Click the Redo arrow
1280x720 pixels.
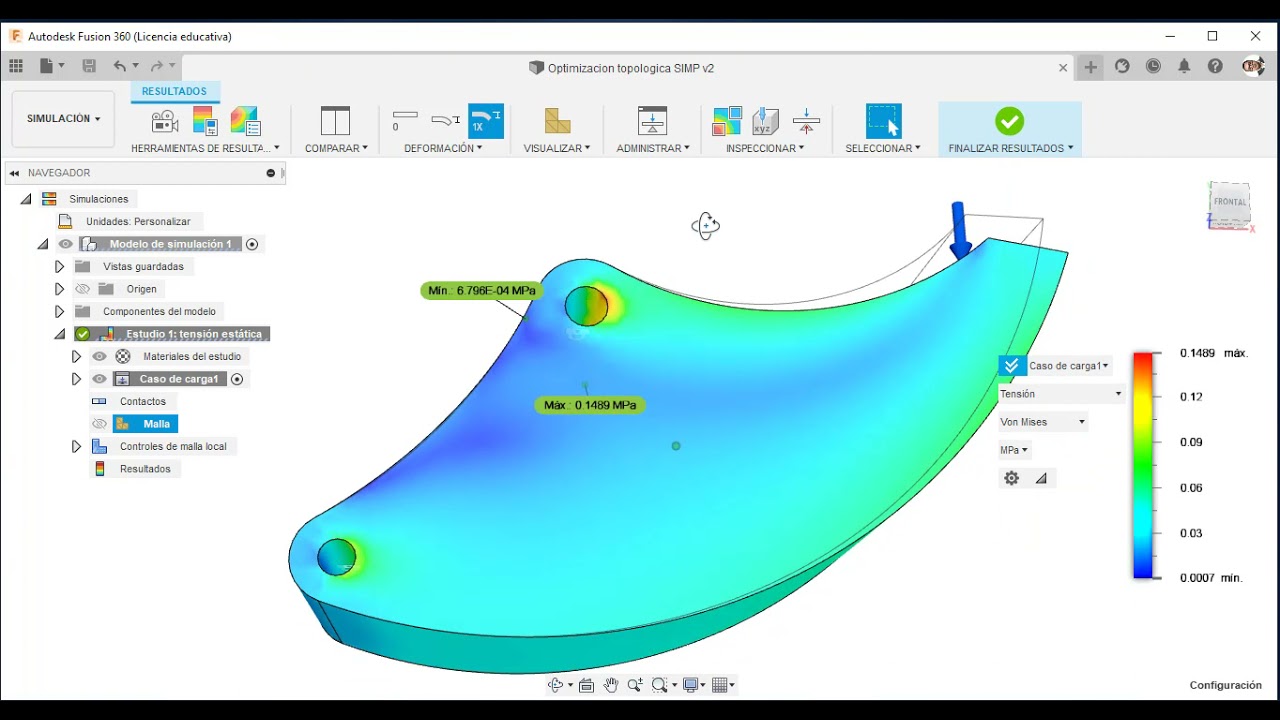[x=158, y=66]
